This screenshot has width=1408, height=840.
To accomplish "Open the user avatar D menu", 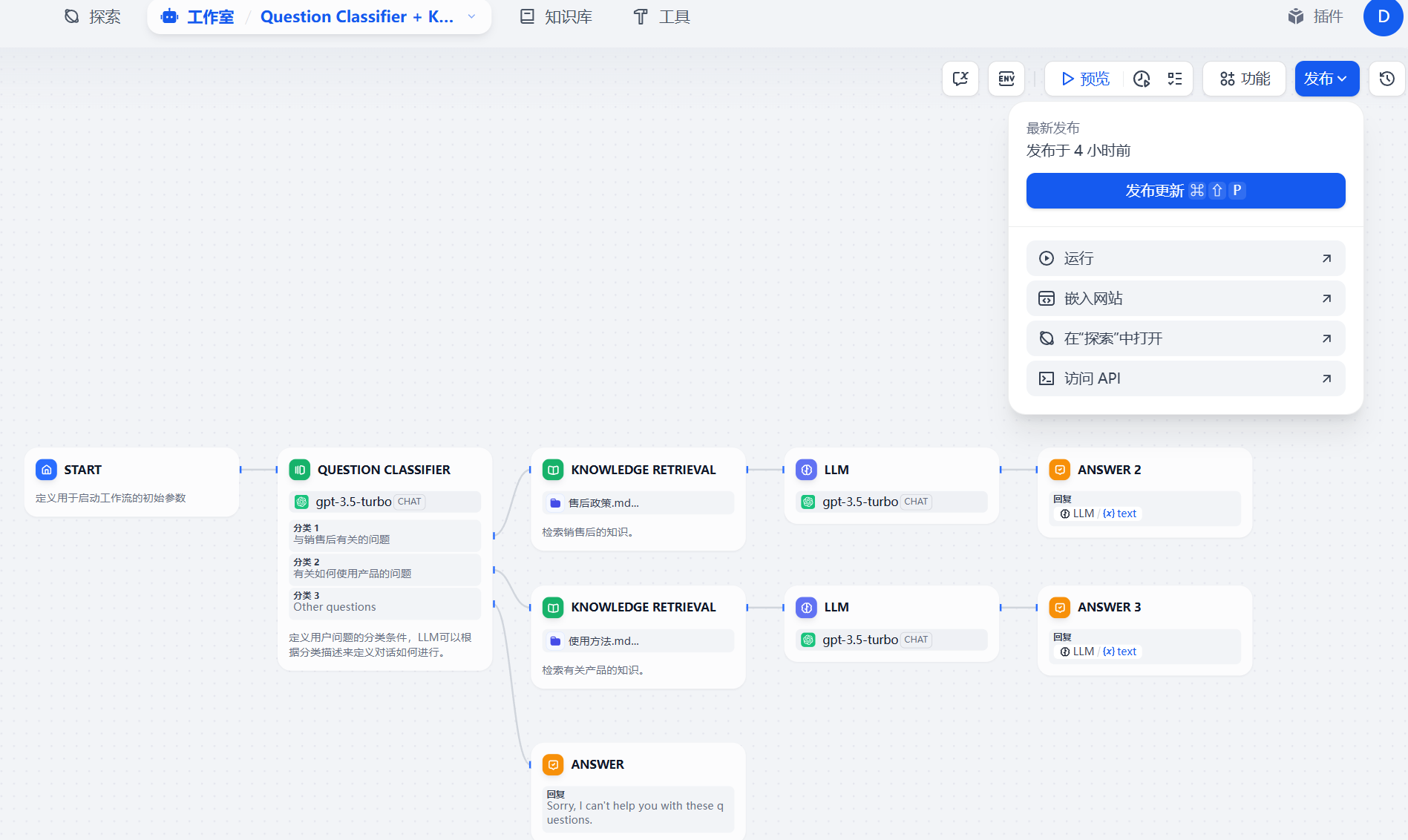I will tap(1384, 16).
